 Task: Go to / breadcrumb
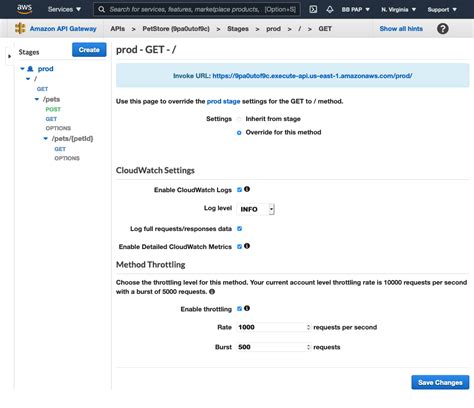pyautogui.click(x=300, y=29)
